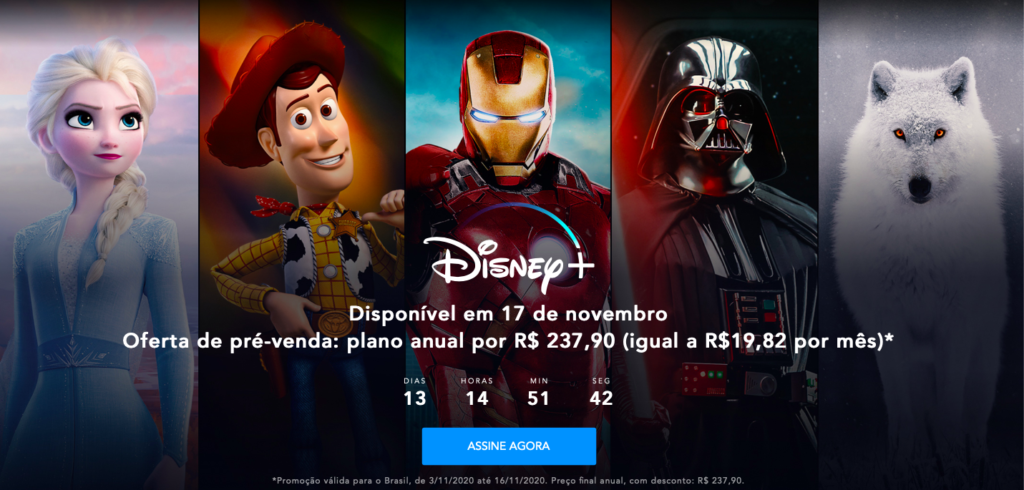
Task: Select the Elsa Frozen poster panel
Action: 99,245
